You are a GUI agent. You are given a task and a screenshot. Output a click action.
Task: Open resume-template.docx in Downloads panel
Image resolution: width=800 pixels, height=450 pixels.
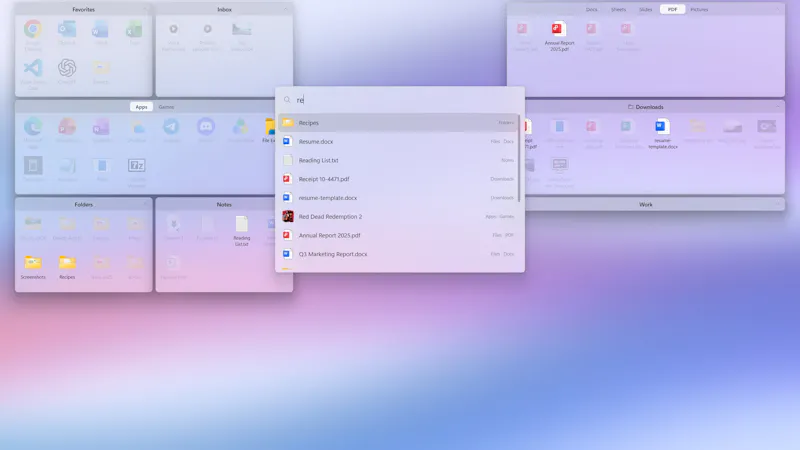663,134
